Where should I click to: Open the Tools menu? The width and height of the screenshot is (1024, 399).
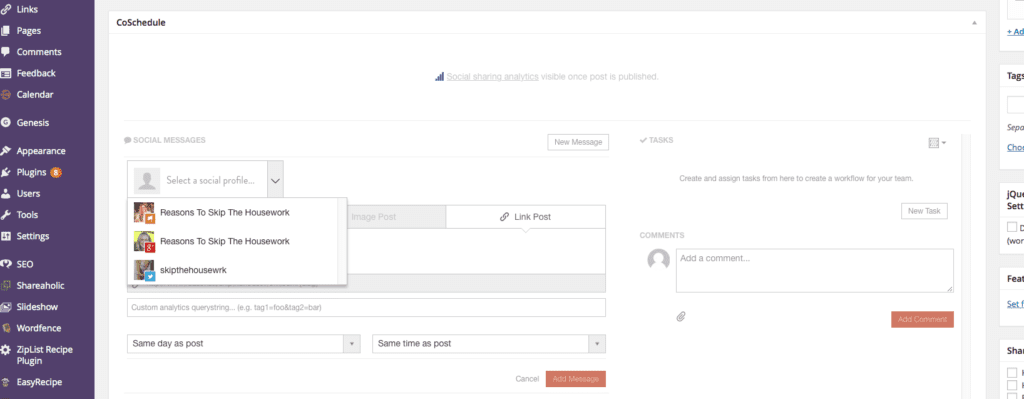coord(27,215)
